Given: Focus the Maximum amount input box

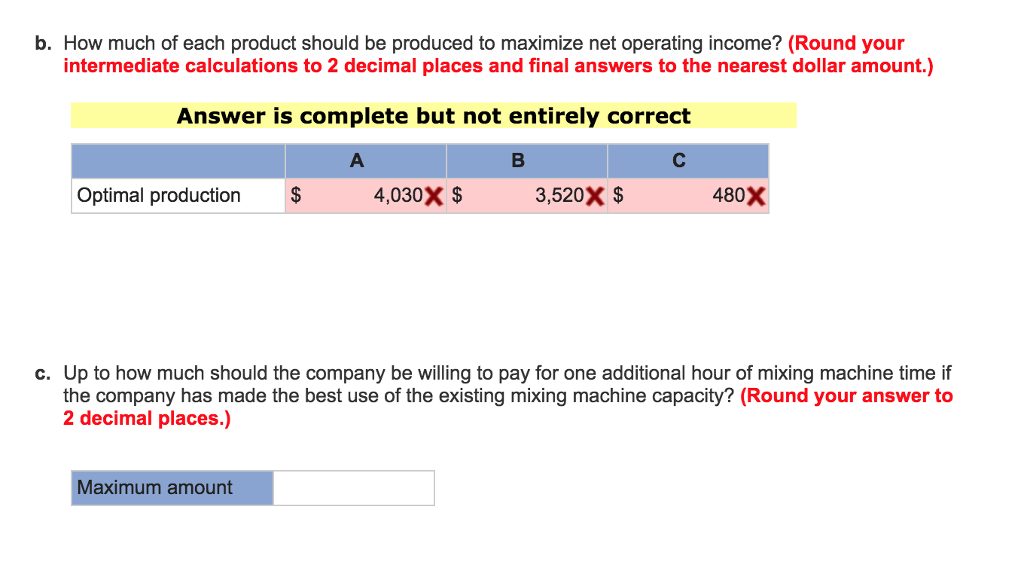Looking at the screenshot, I should coord(353,488).
